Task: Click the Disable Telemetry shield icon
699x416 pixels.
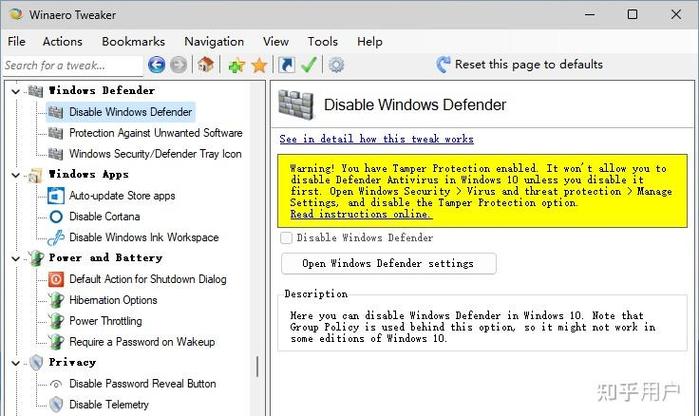Action: 56,405
